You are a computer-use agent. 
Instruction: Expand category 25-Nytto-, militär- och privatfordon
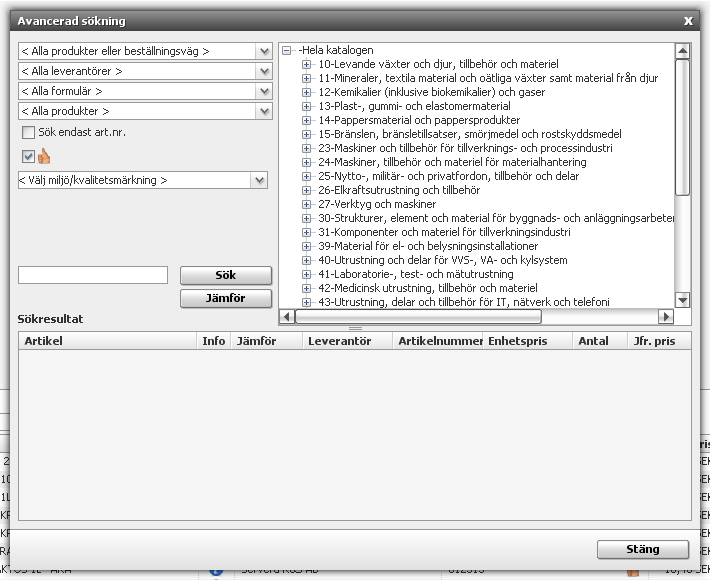point(307,177)
